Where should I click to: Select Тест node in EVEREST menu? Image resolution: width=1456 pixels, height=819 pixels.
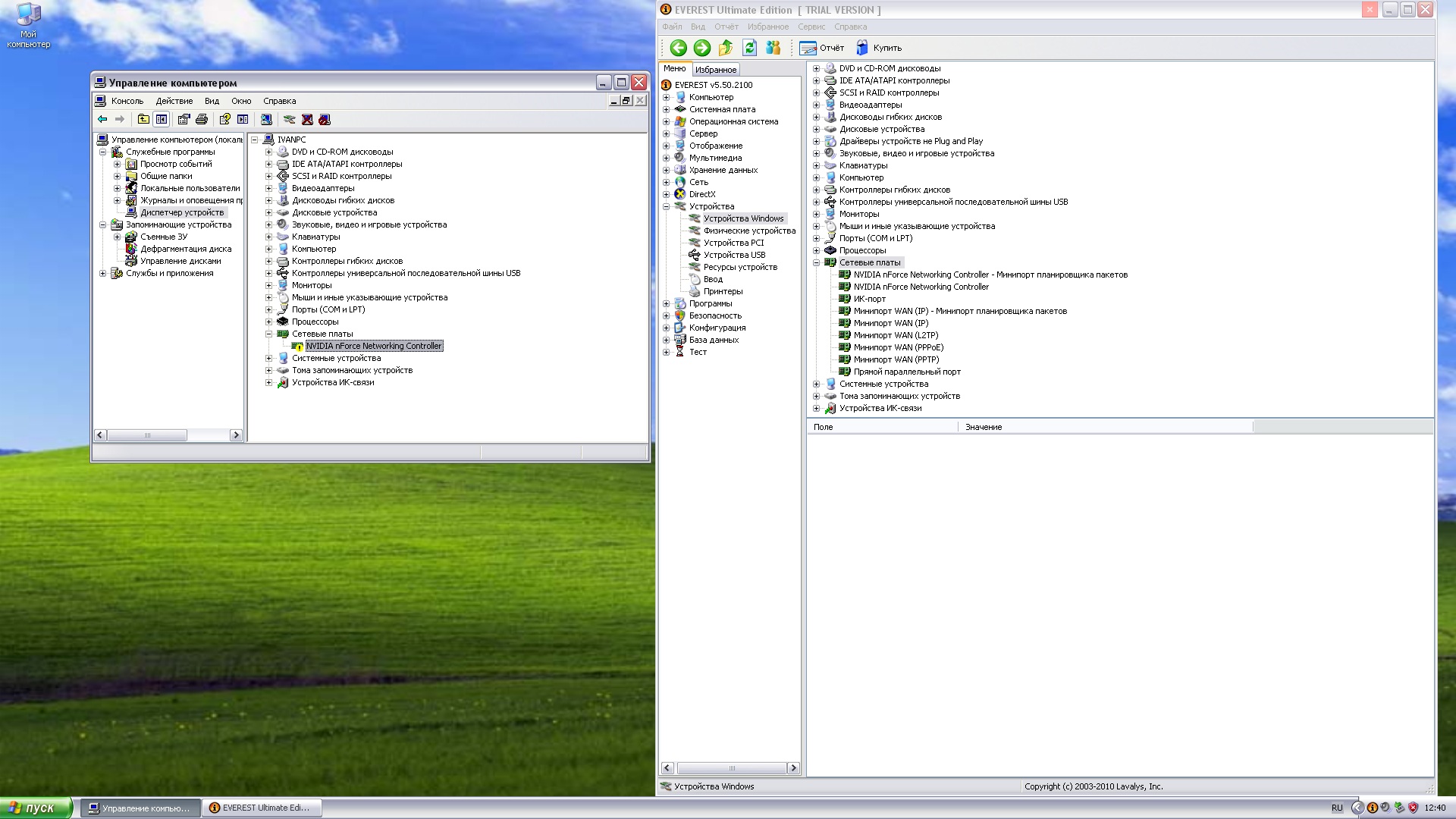698,352
